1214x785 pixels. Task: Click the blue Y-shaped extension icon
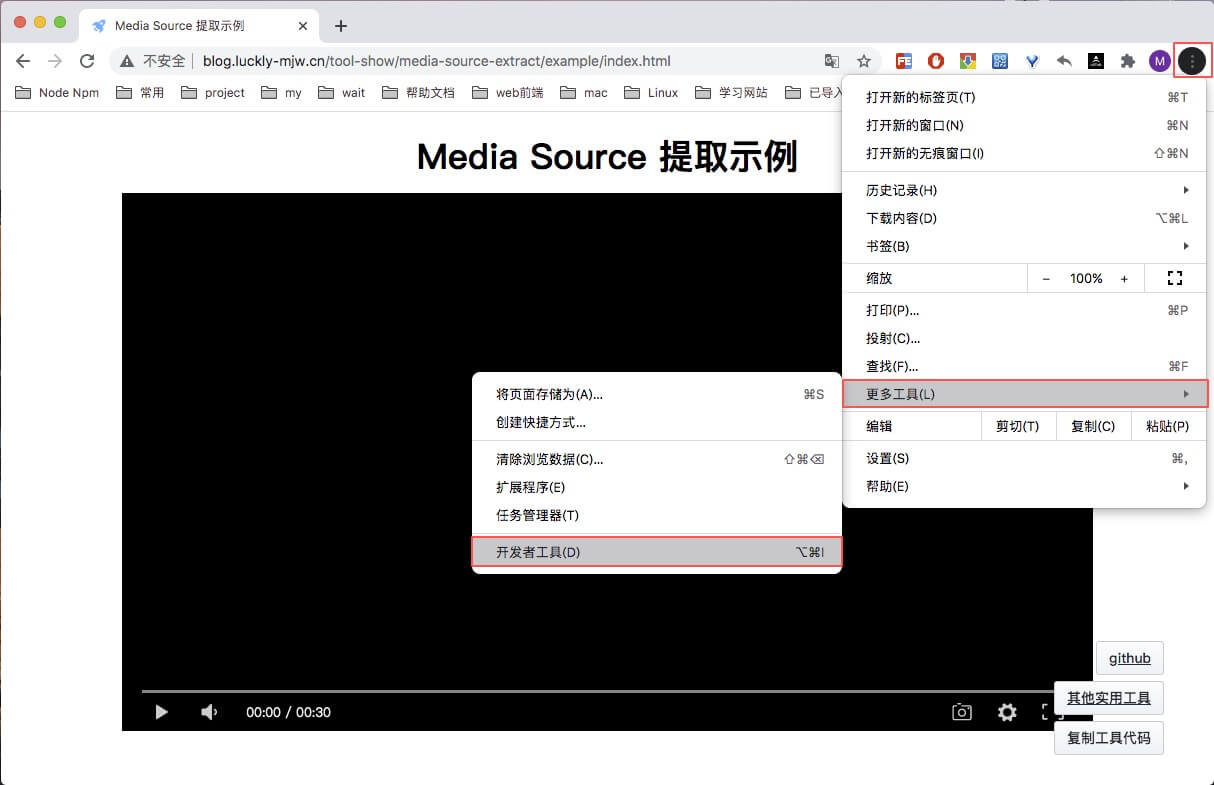click(1032, 61)
